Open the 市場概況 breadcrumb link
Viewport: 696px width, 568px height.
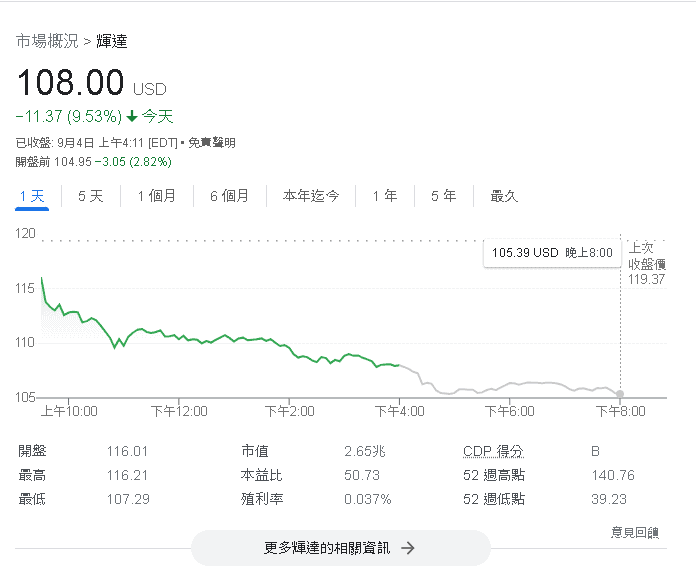(47, 41)
